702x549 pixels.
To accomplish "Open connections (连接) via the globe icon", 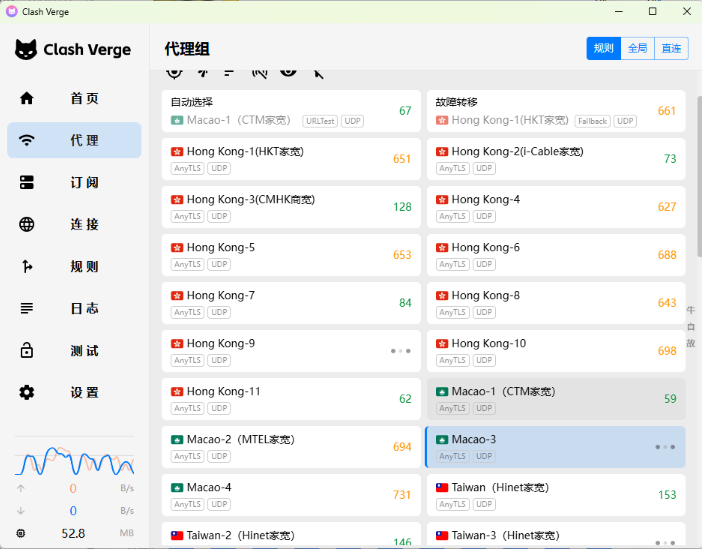I will [27, 224].
